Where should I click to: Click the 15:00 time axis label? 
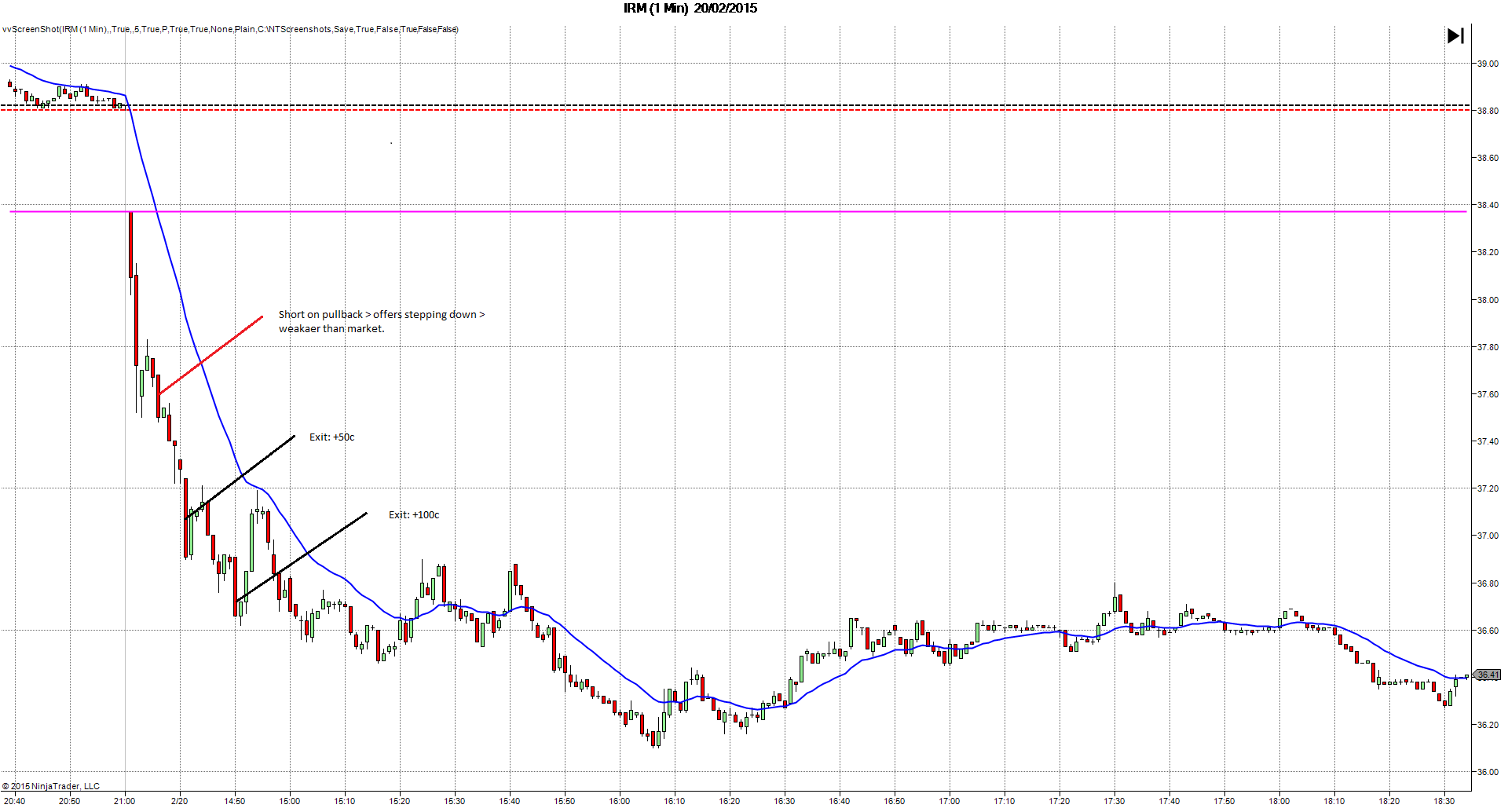289,801
